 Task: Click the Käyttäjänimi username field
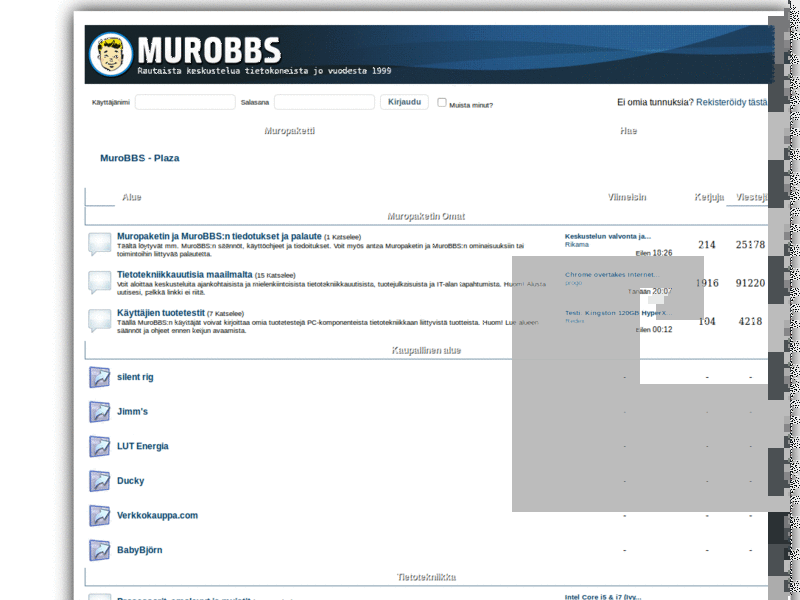coord(185,102)
